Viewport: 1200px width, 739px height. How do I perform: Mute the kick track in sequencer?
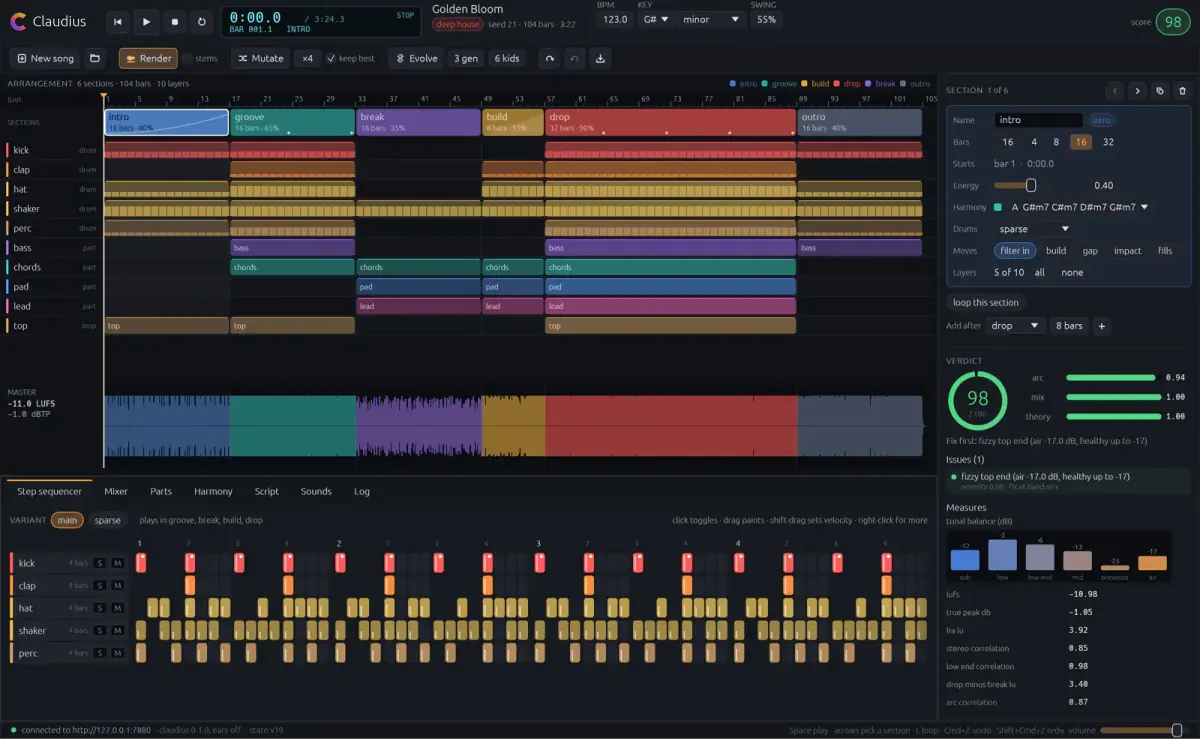(117, 563)
